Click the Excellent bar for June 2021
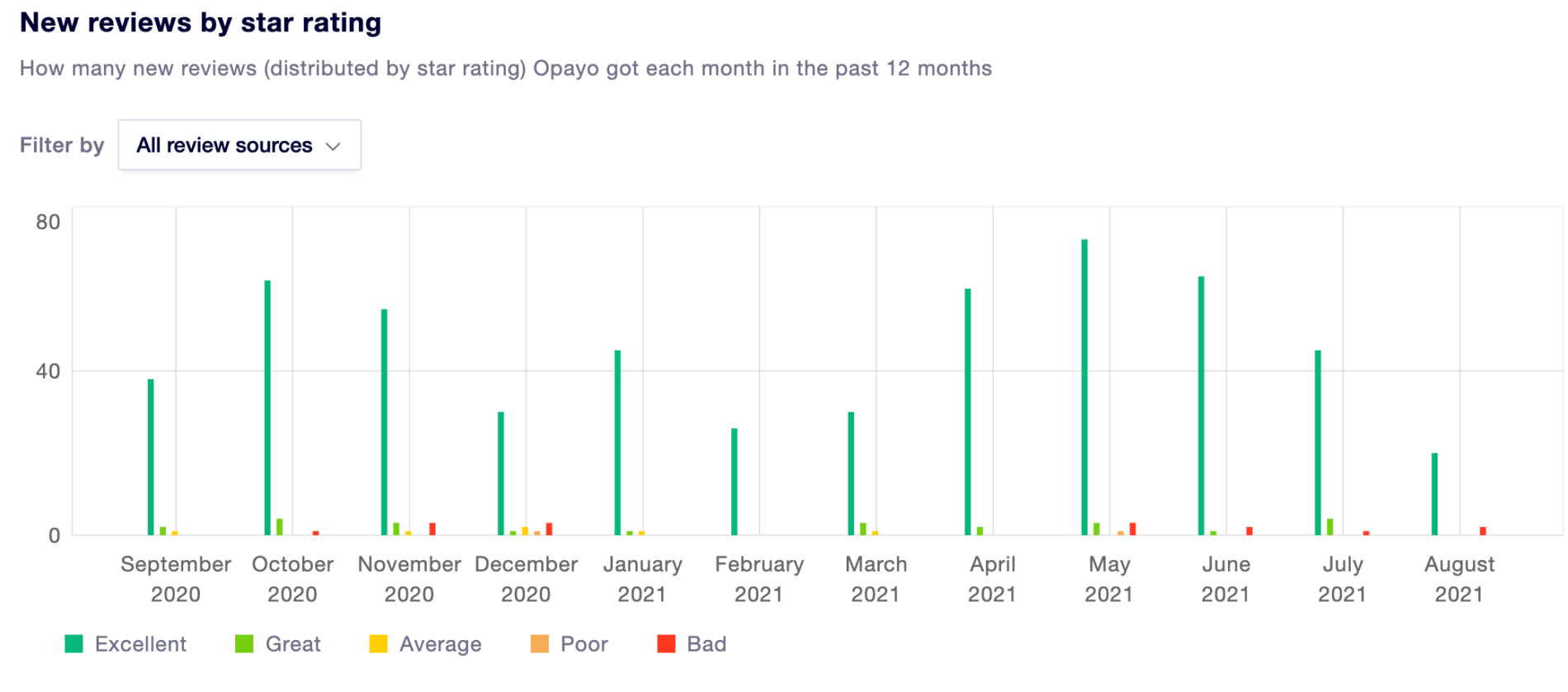Viewport: 1568px width, 692px height. [1202, 406]
